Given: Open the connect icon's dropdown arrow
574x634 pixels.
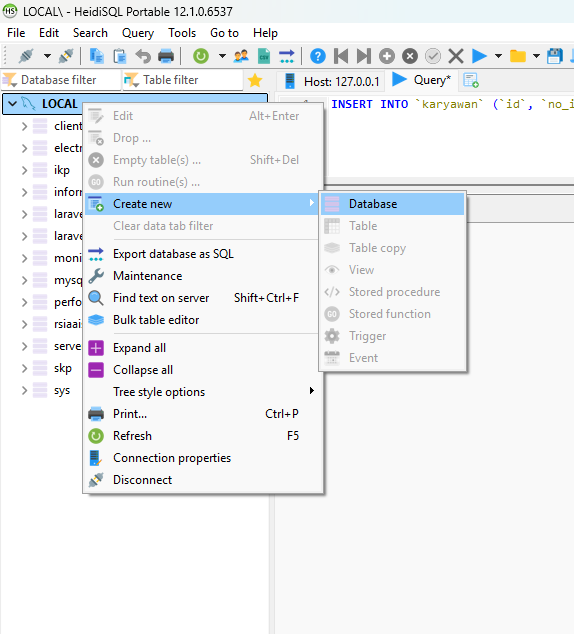Looking at the screenshot, I should click(47, 56).
